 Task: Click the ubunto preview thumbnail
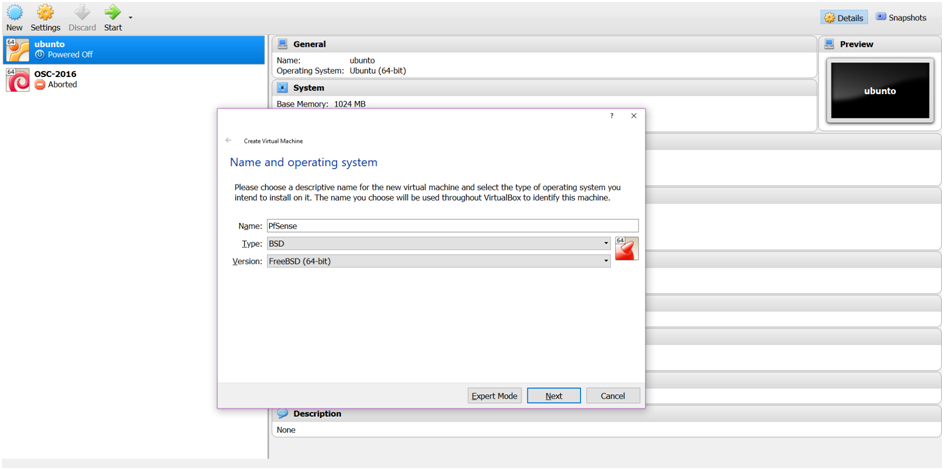click(878, 91)
